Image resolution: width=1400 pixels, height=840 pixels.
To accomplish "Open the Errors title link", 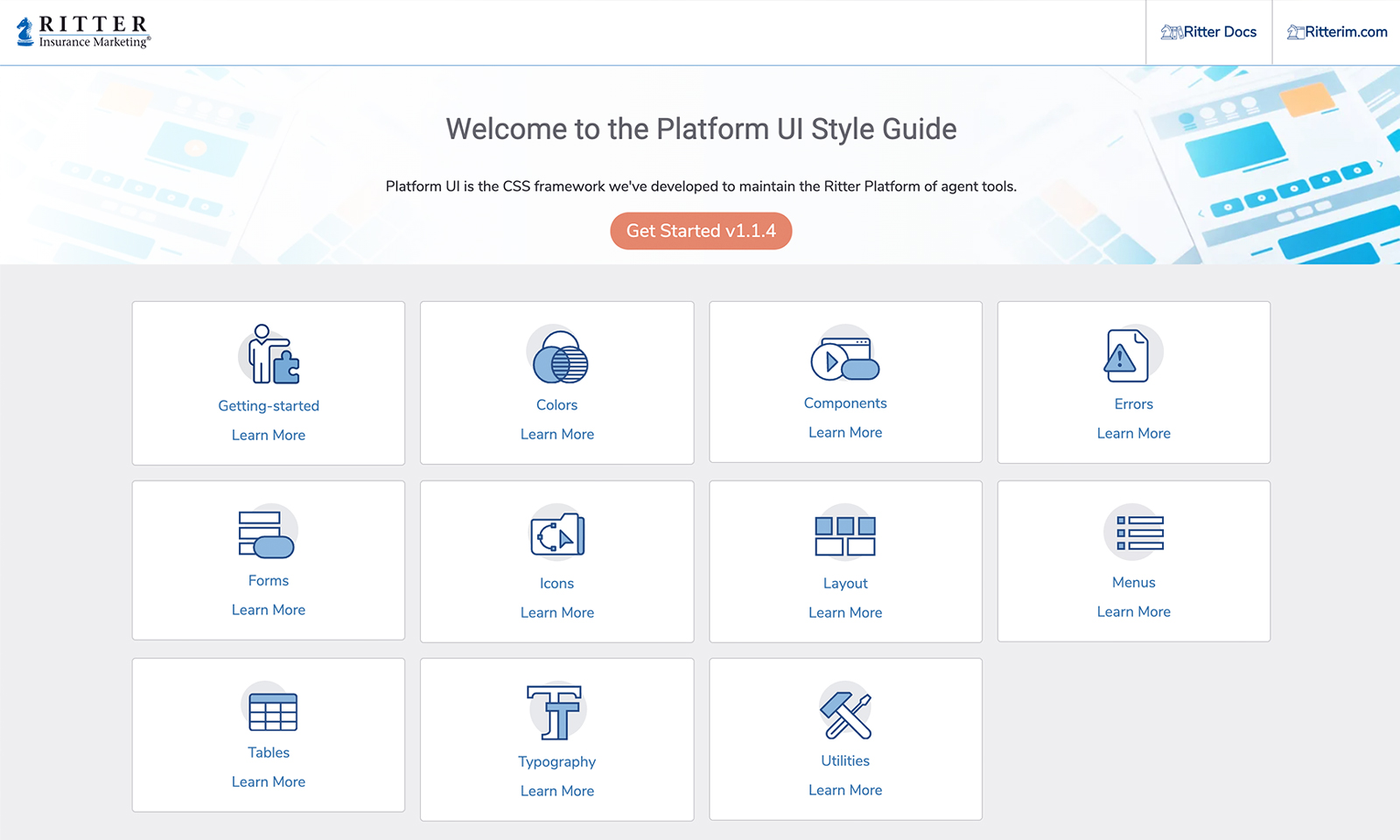I will point(1134,404).
